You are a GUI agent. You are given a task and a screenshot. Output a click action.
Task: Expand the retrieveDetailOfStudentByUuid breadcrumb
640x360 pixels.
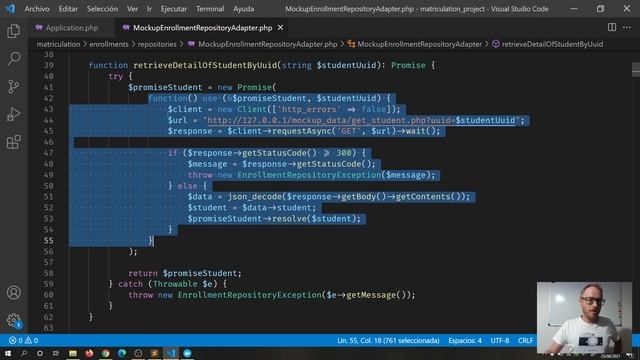click(548, 44)
